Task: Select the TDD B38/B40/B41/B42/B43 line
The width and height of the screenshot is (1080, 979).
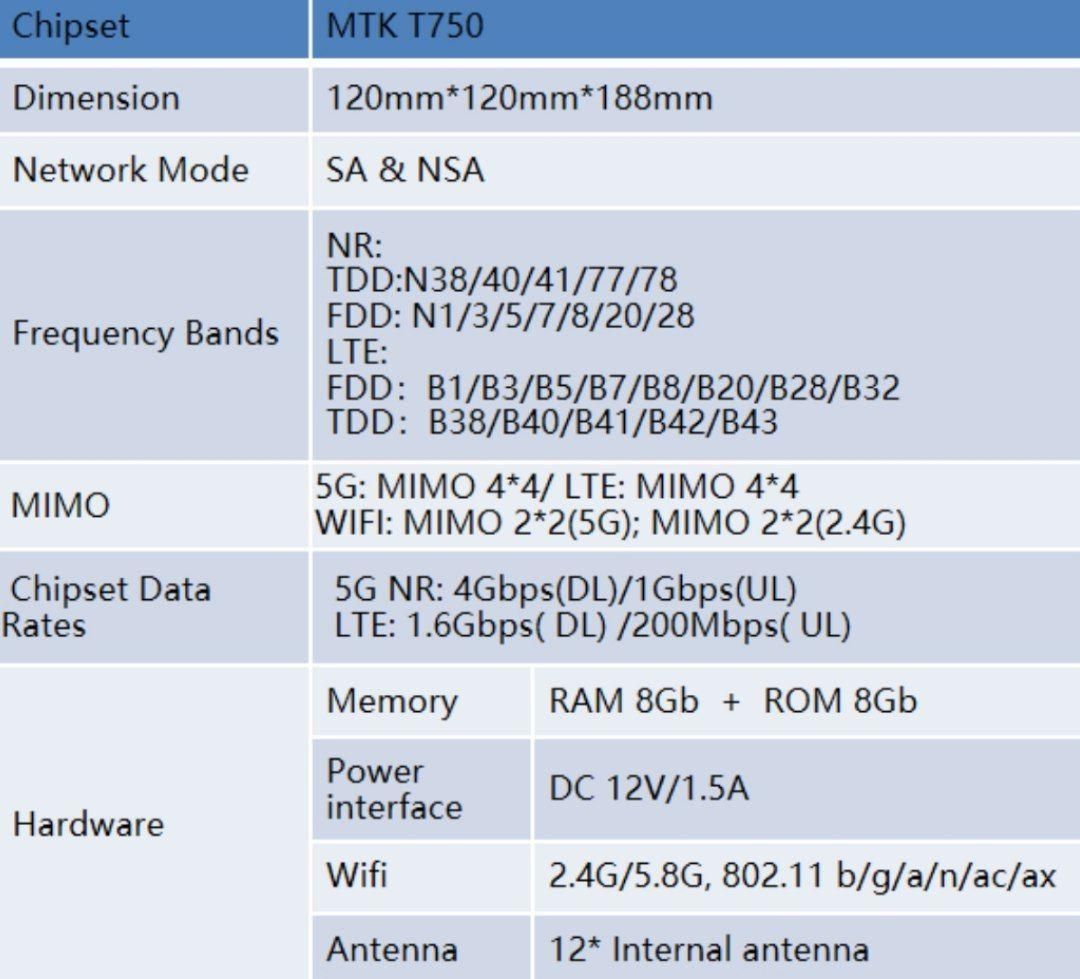Action: click(552, 422)
